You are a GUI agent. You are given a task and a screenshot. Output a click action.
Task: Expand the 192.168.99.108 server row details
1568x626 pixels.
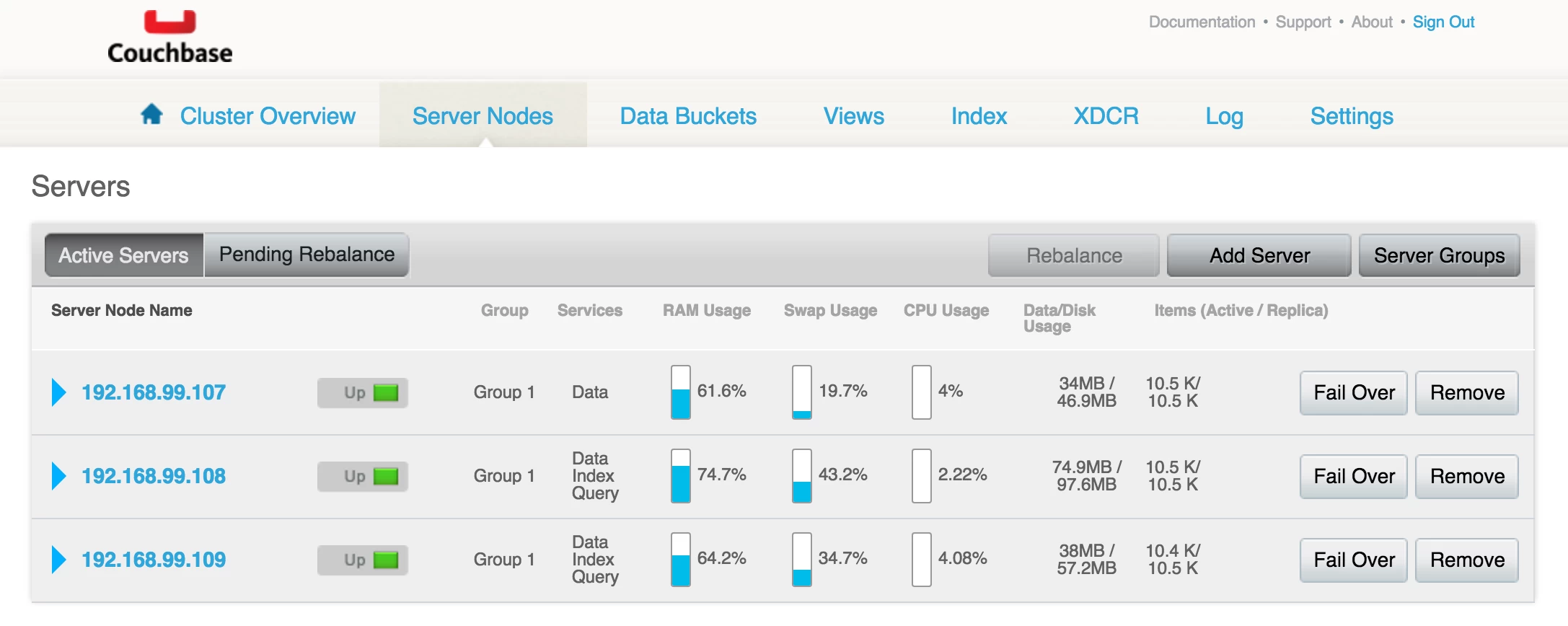tap(59, 476)
